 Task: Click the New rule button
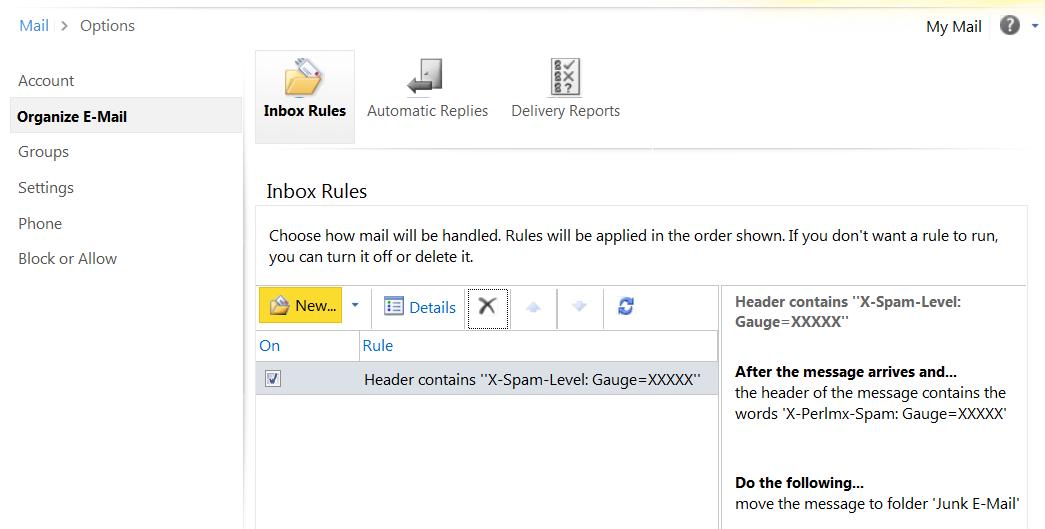(x=301, y=306)
